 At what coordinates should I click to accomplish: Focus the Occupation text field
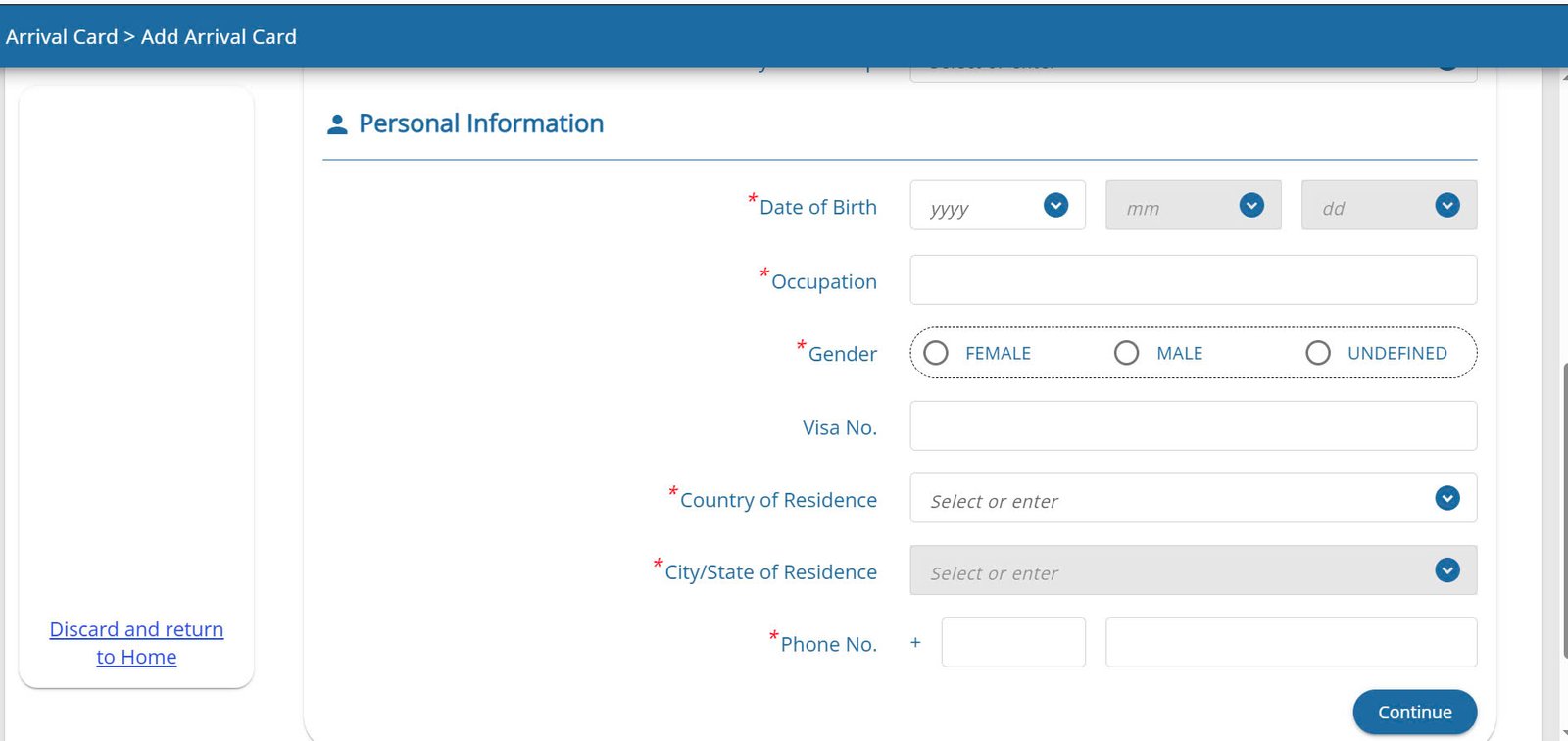1193,280
